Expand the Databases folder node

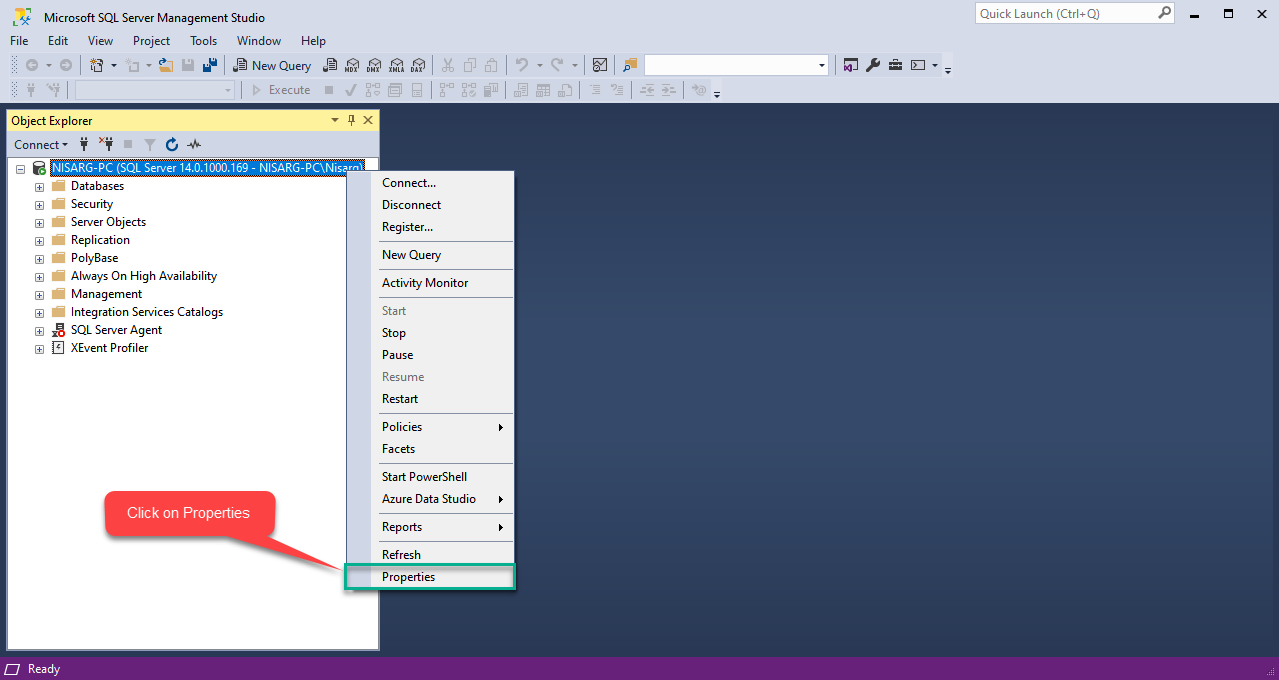[40, 187]
